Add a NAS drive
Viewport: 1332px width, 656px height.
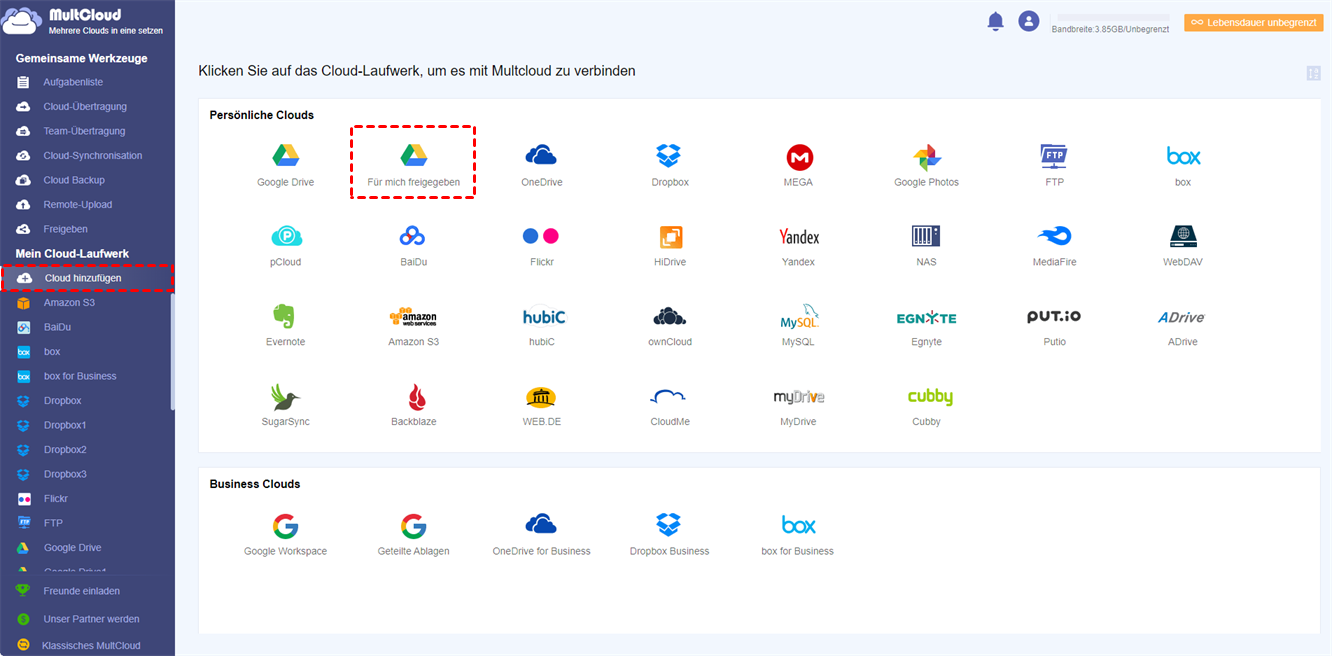point(926,245)
